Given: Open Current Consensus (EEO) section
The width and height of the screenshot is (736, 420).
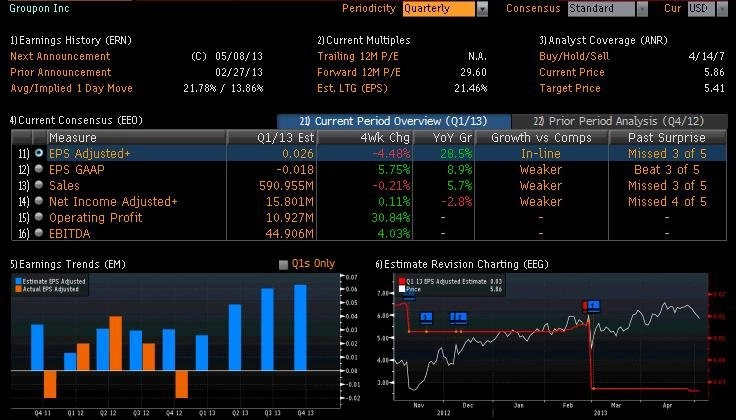Looking at the screenshot, I should tap(76, 120).
